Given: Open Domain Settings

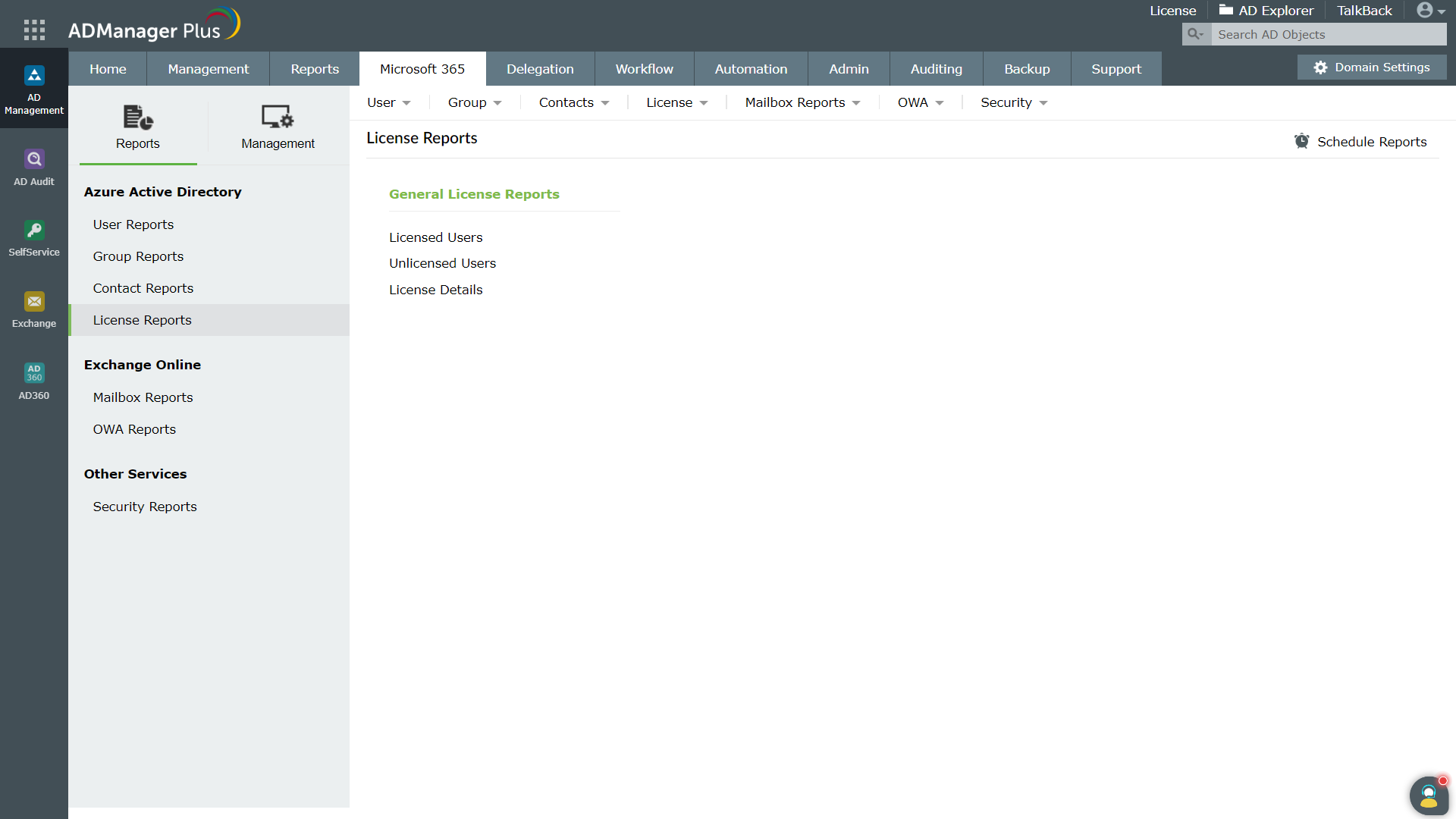Looking at the screenshot, I should [1372, 67].
